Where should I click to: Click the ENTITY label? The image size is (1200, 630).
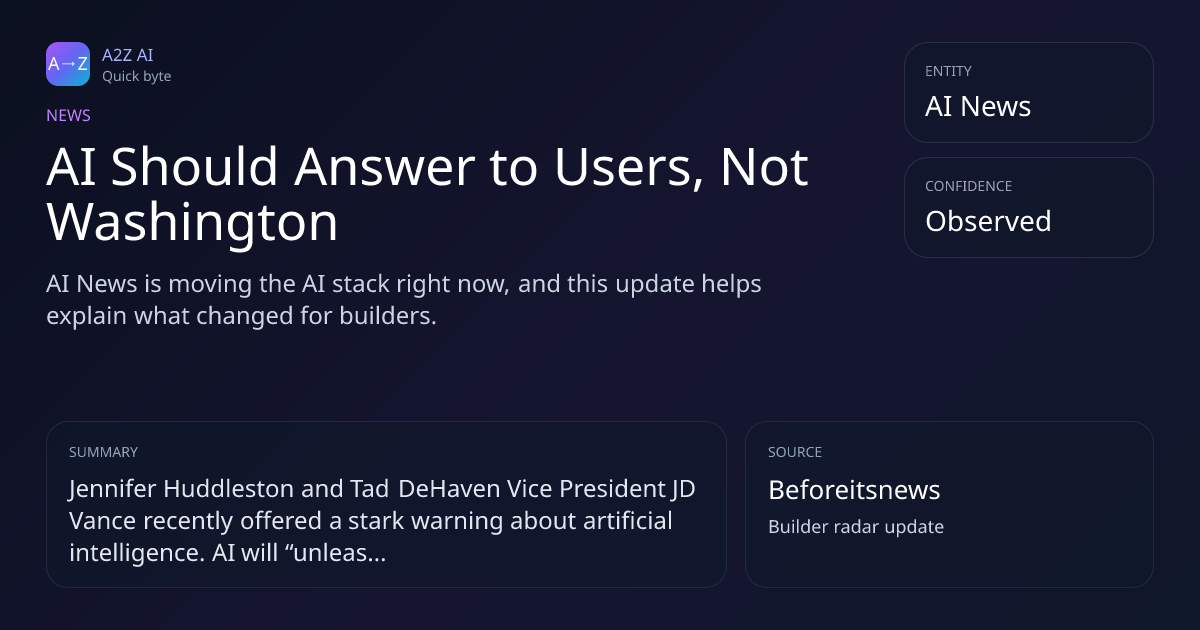tap(948, 71)
